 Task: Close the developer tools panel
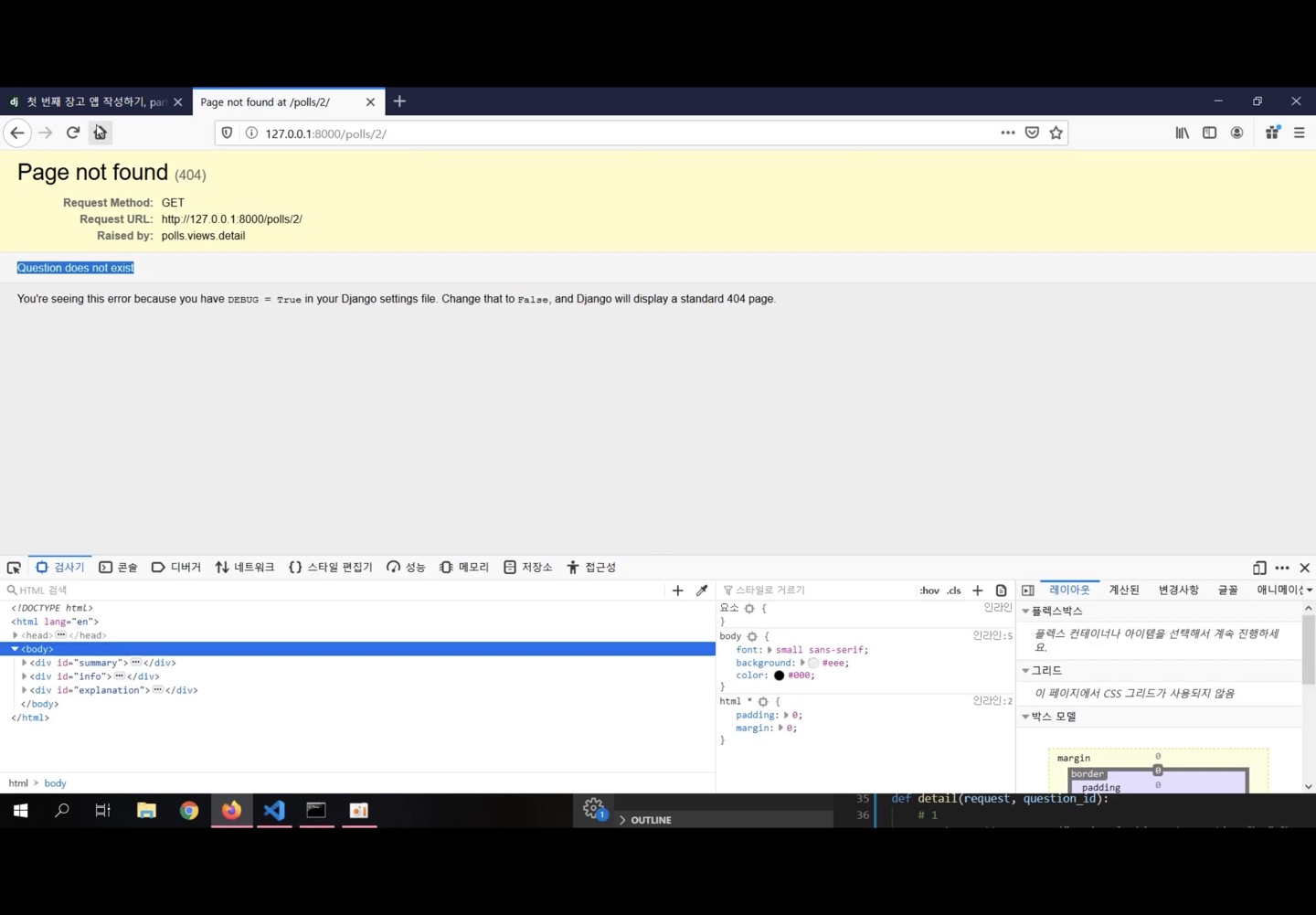[1305, 568]
